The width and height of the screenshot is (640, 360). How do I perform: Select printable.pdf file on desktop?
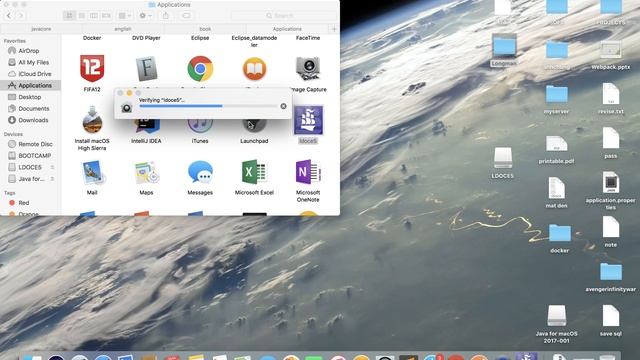[x=556, y=144]
